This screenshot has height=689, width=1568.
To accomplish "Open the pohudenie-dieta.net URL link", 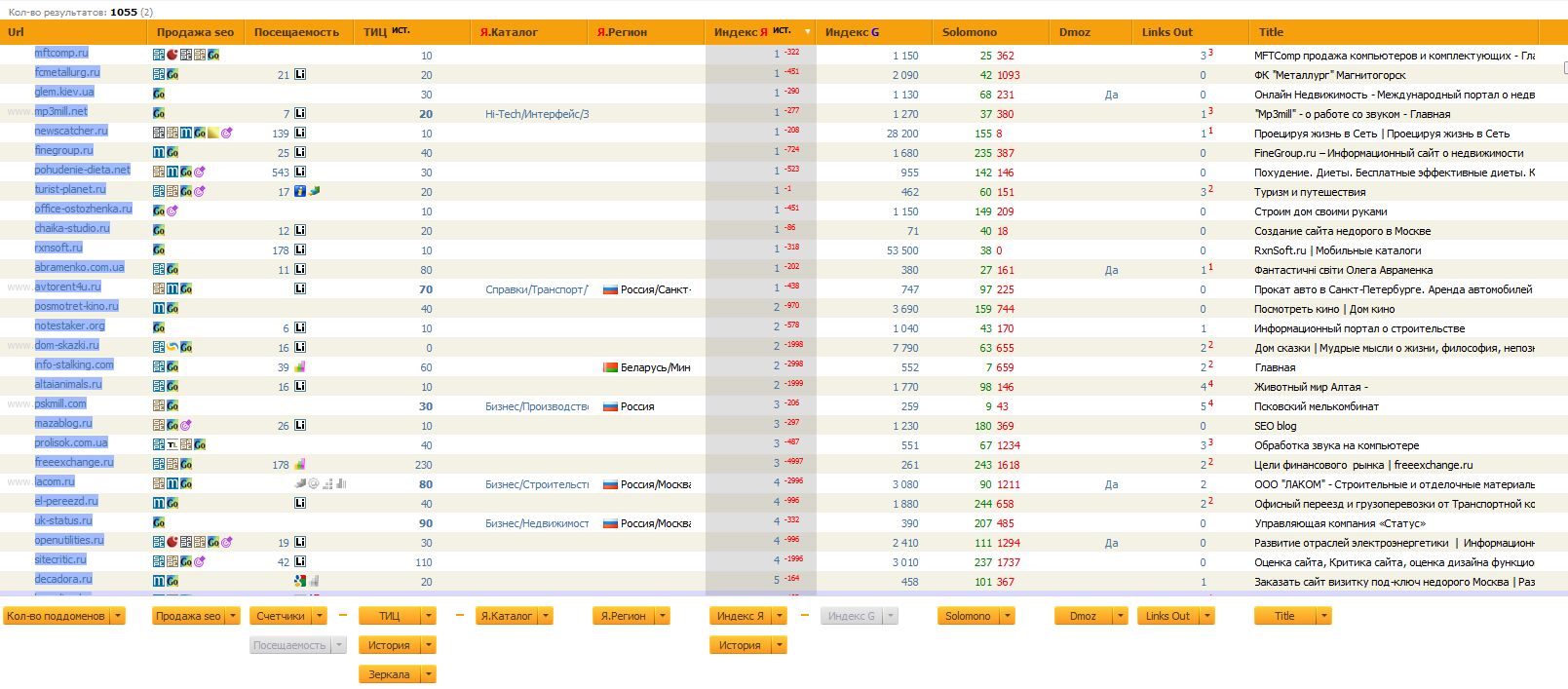I will pyautogui.click(x=82, y=170).
